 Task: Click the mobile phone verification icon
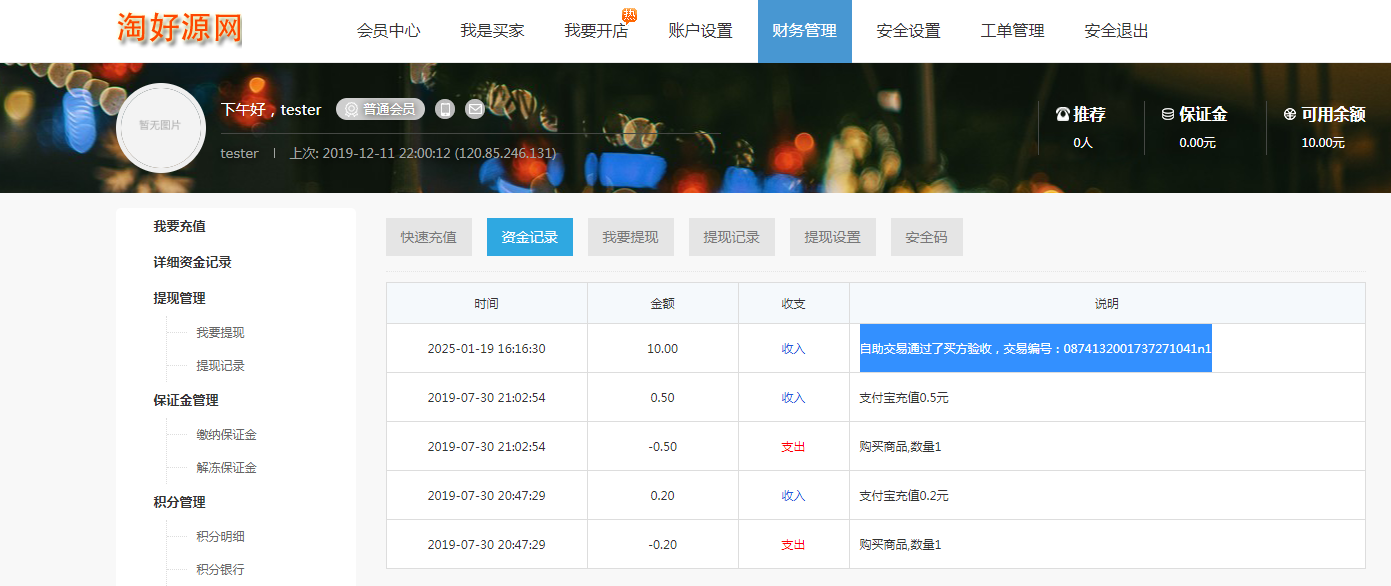click(445, 109)
